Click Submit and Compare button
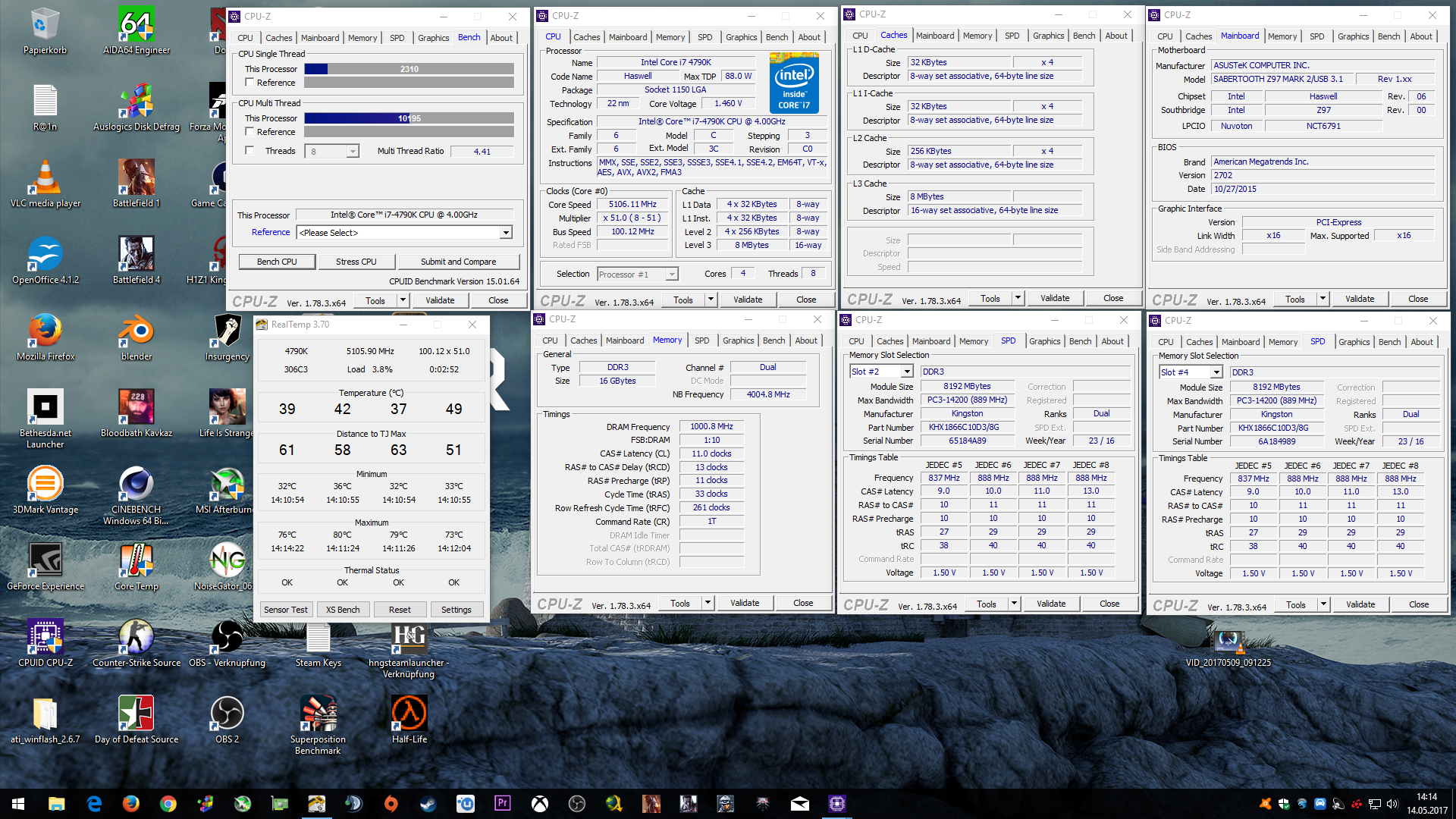The height and width of the screenshot is (819, 1456). tap(458, 262)
